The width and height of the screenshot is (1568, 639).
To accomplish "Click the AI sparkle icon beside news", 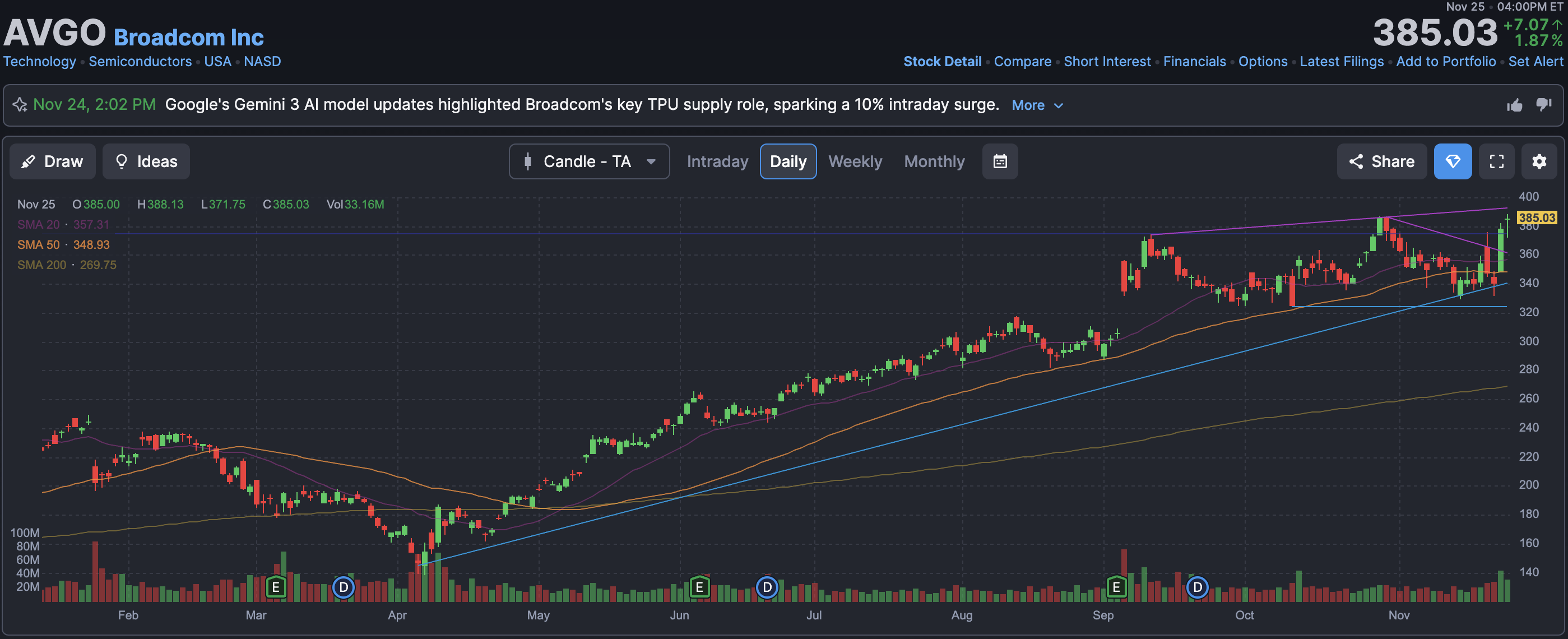I will pyautogui.click(x=20, y=105).
